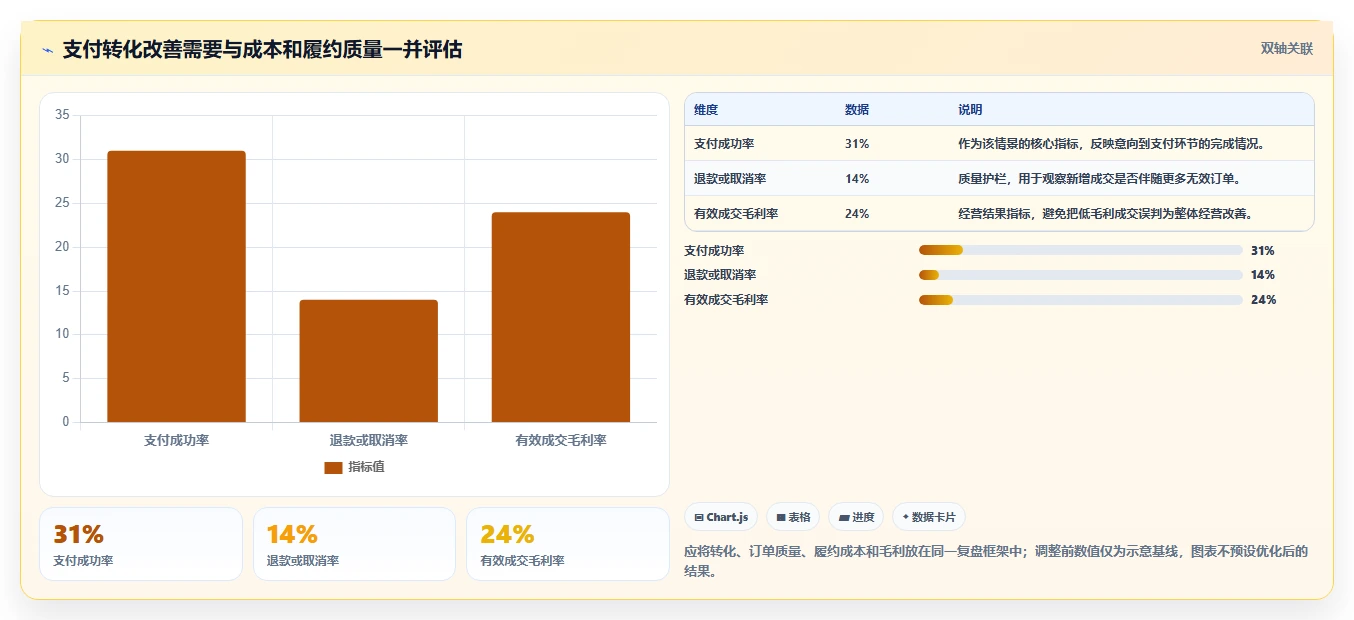Click the 支付成功率 progress bar
Image resolution: width=1354 pixels, height=620 pixels.
pos(1080,250)
